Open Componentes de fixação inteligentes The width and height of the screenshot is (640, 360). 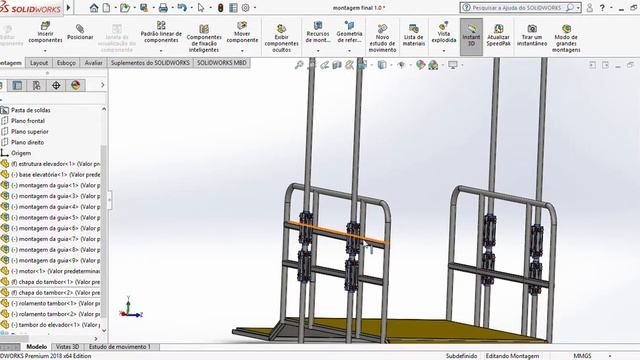point(204,38)
